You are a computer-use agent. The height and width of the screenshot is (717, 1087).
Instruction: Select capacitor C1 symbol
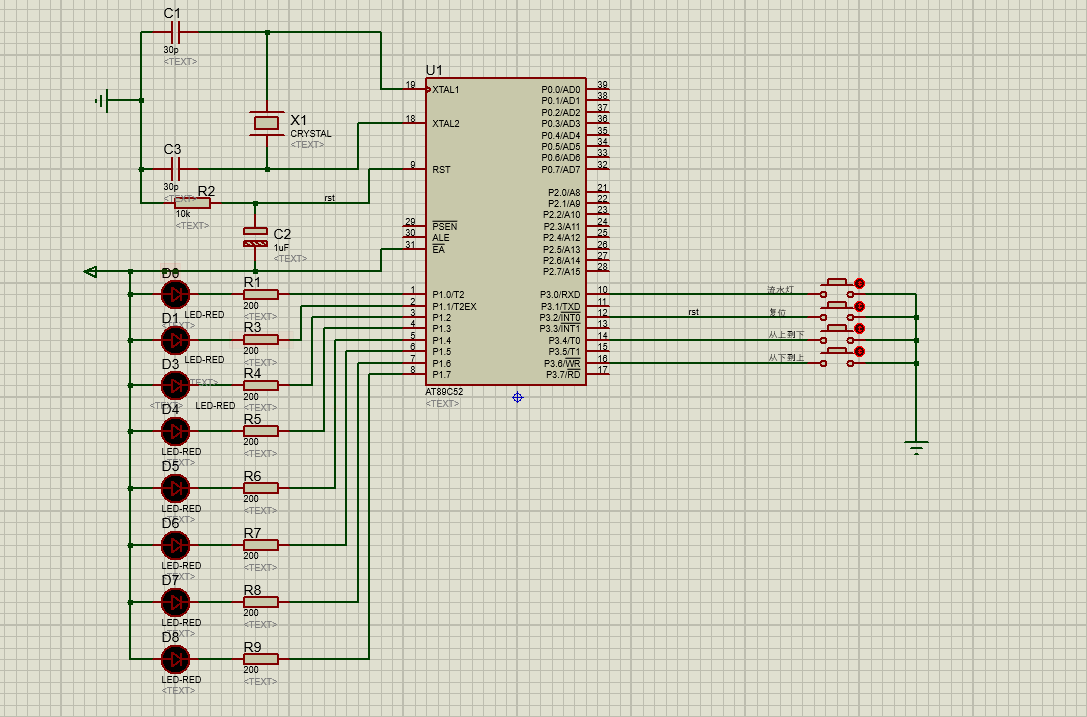(175, 32)
